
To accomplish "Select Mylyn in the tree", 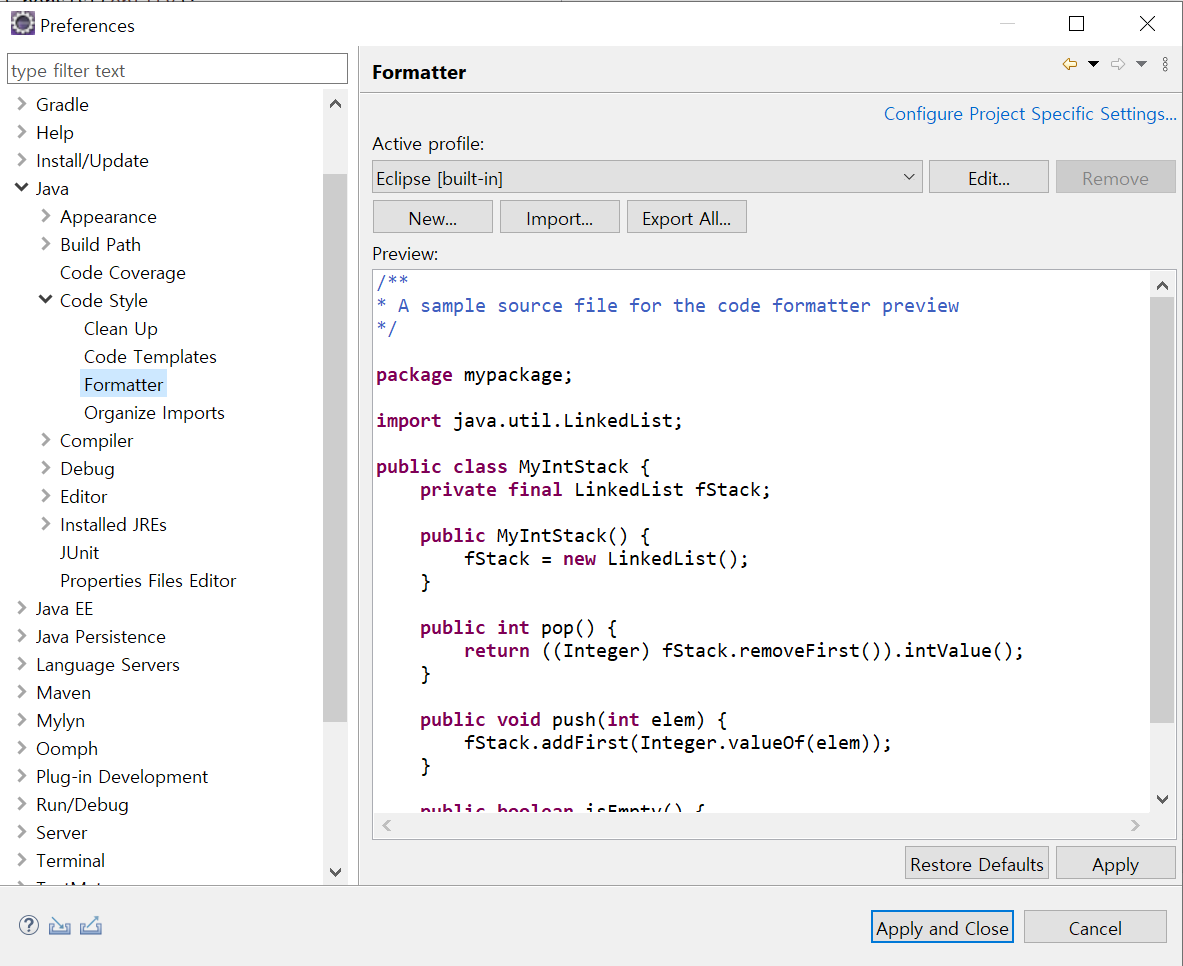I will (60, 720).
